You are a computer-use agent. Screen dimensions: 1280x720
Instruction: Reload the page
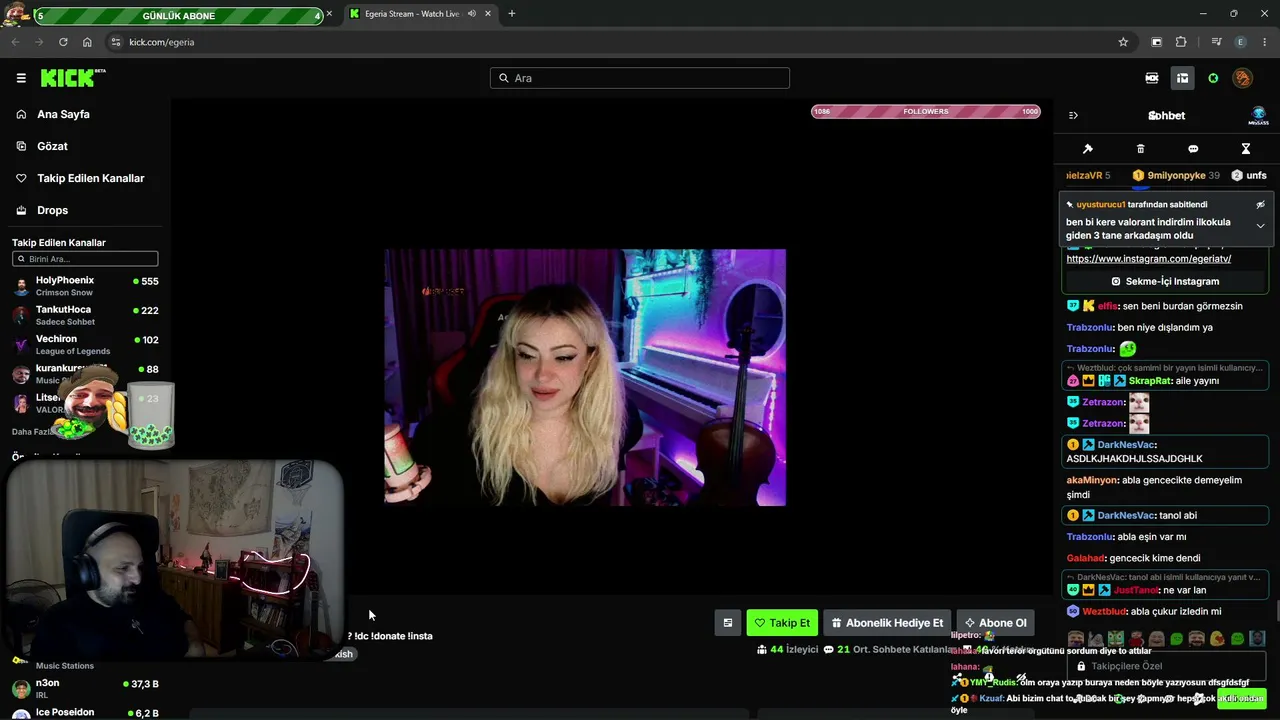(63, 42)
